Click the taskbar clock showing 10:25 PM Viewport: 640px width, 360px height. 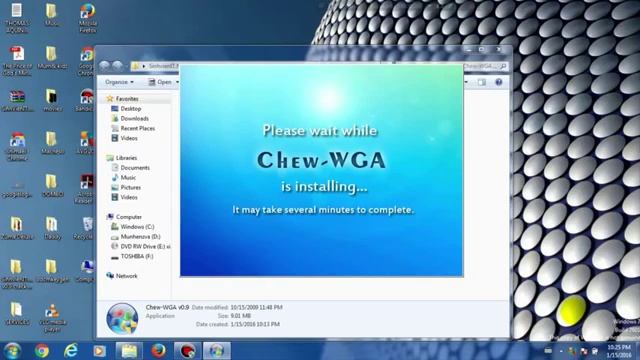click(x=619, y=351)
